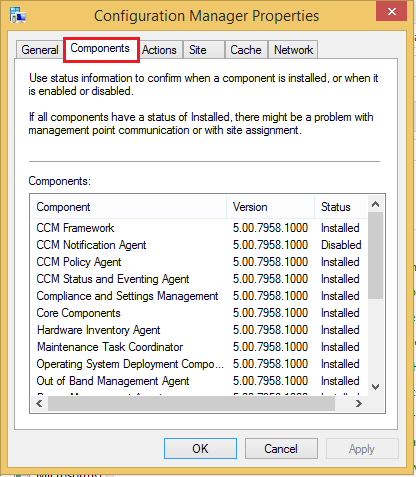Select Out of Band Management Agent row
Image resolution: width=416 pixels, height=477 pixels.
coord(199,381)
